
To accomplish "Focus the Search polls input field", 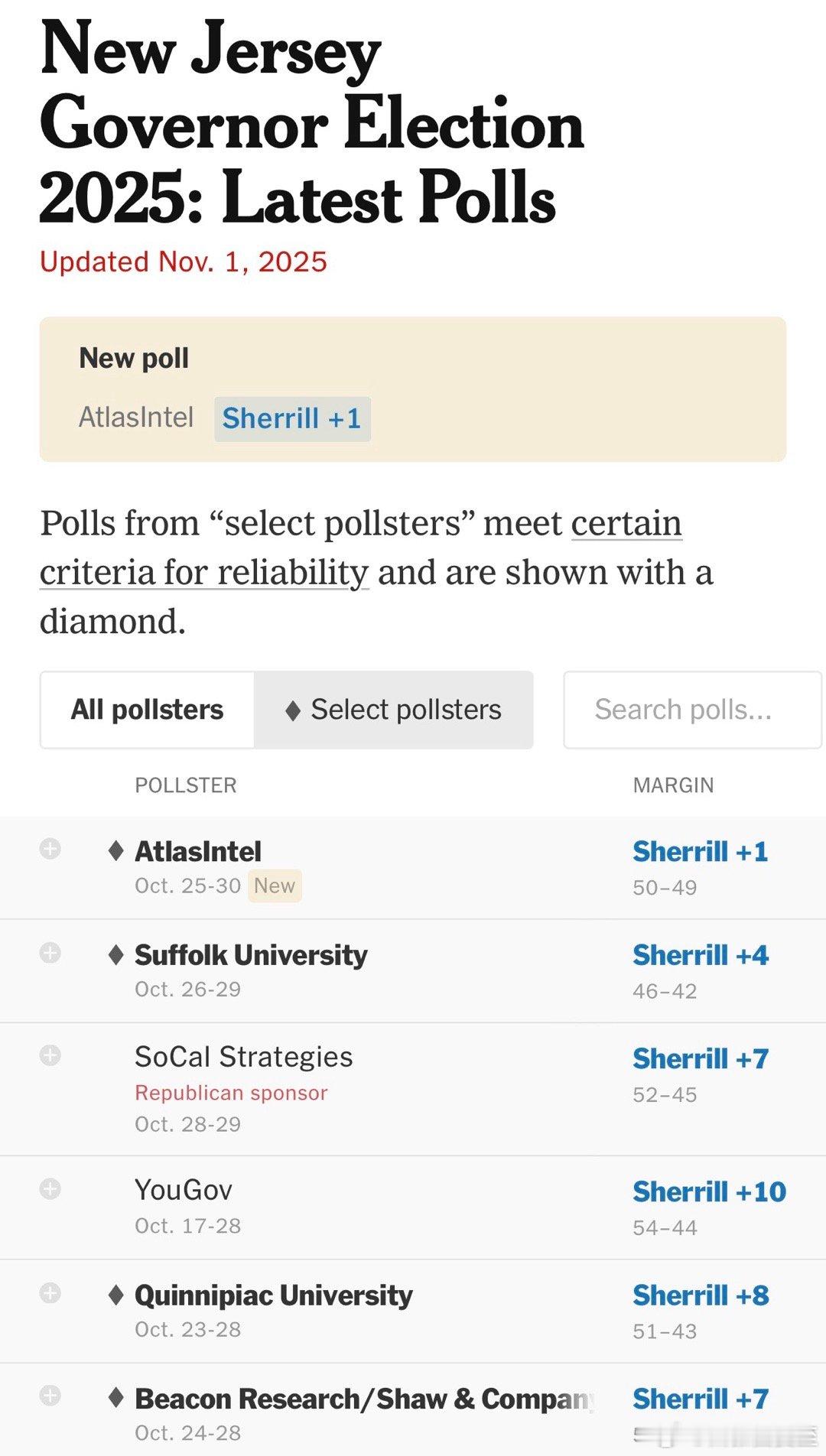I will [691, 710].
